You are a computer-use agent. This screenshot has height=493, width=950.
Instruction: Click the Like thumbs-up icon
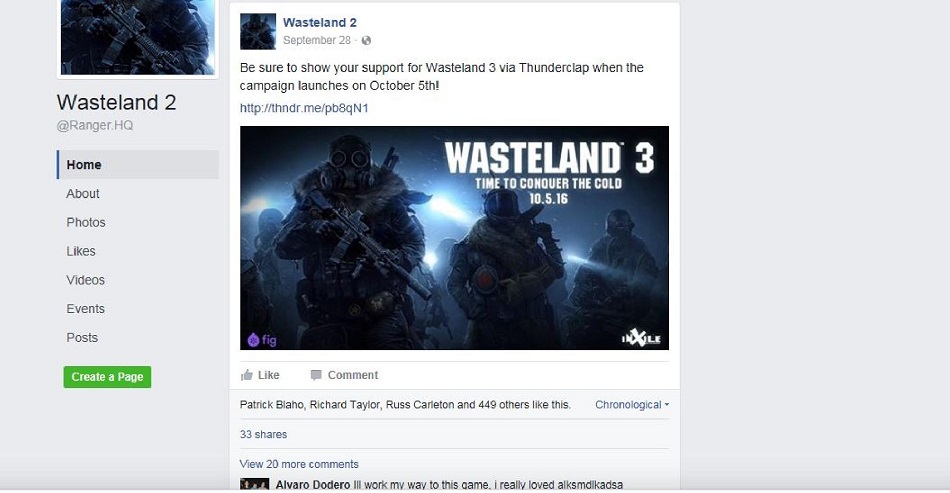click(247, 375)
